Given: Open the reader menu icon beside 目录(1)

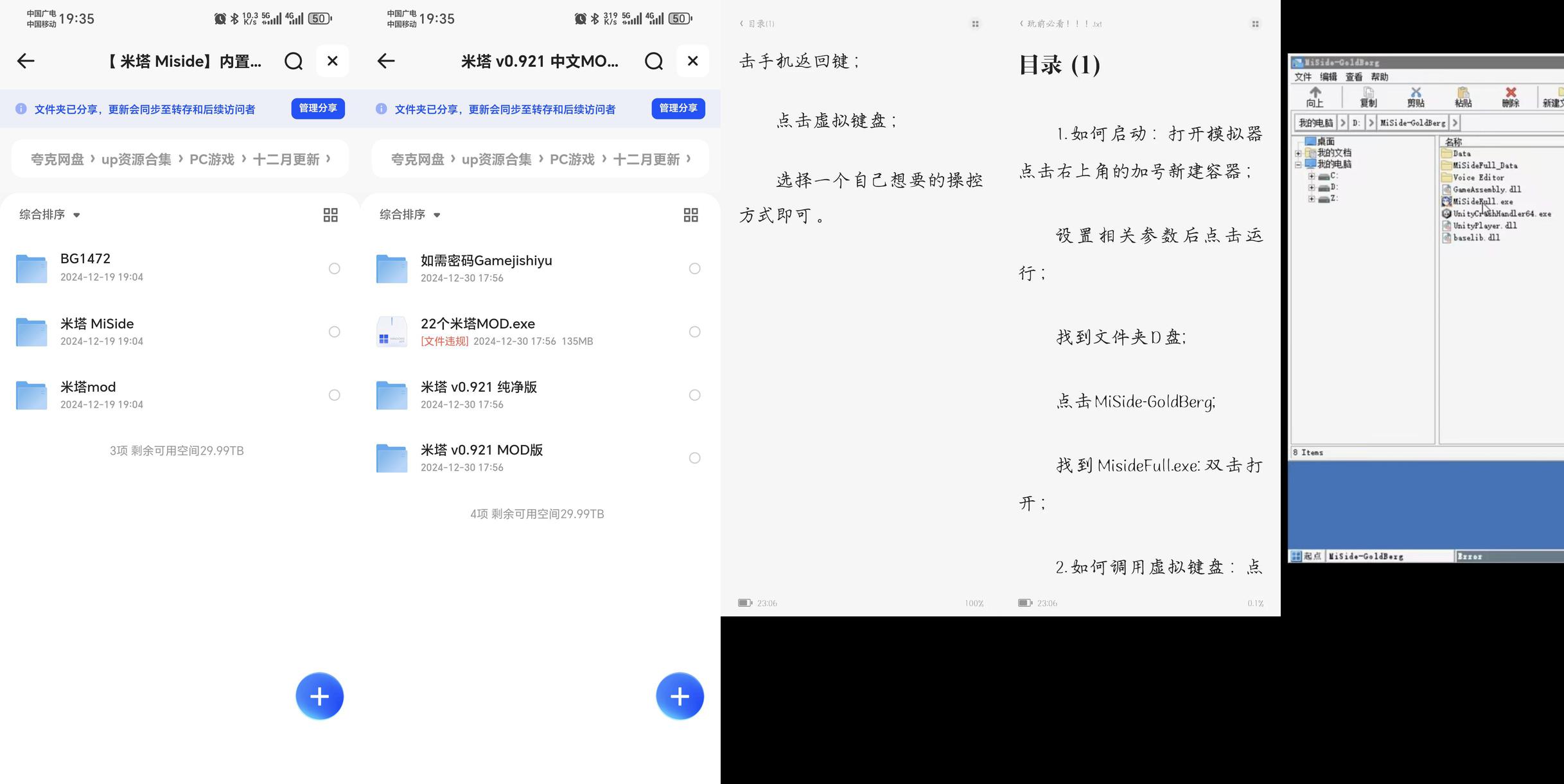Looking at the screenshot, I should (x=975, y=24).
